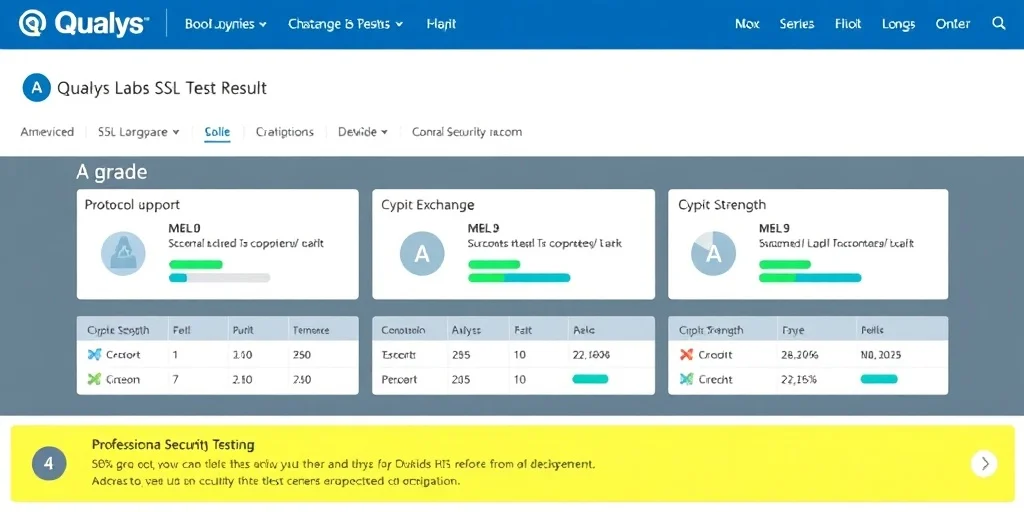
Task: Open the Conral Security tab
Action: pyautogui.click(x=467, y=132)
